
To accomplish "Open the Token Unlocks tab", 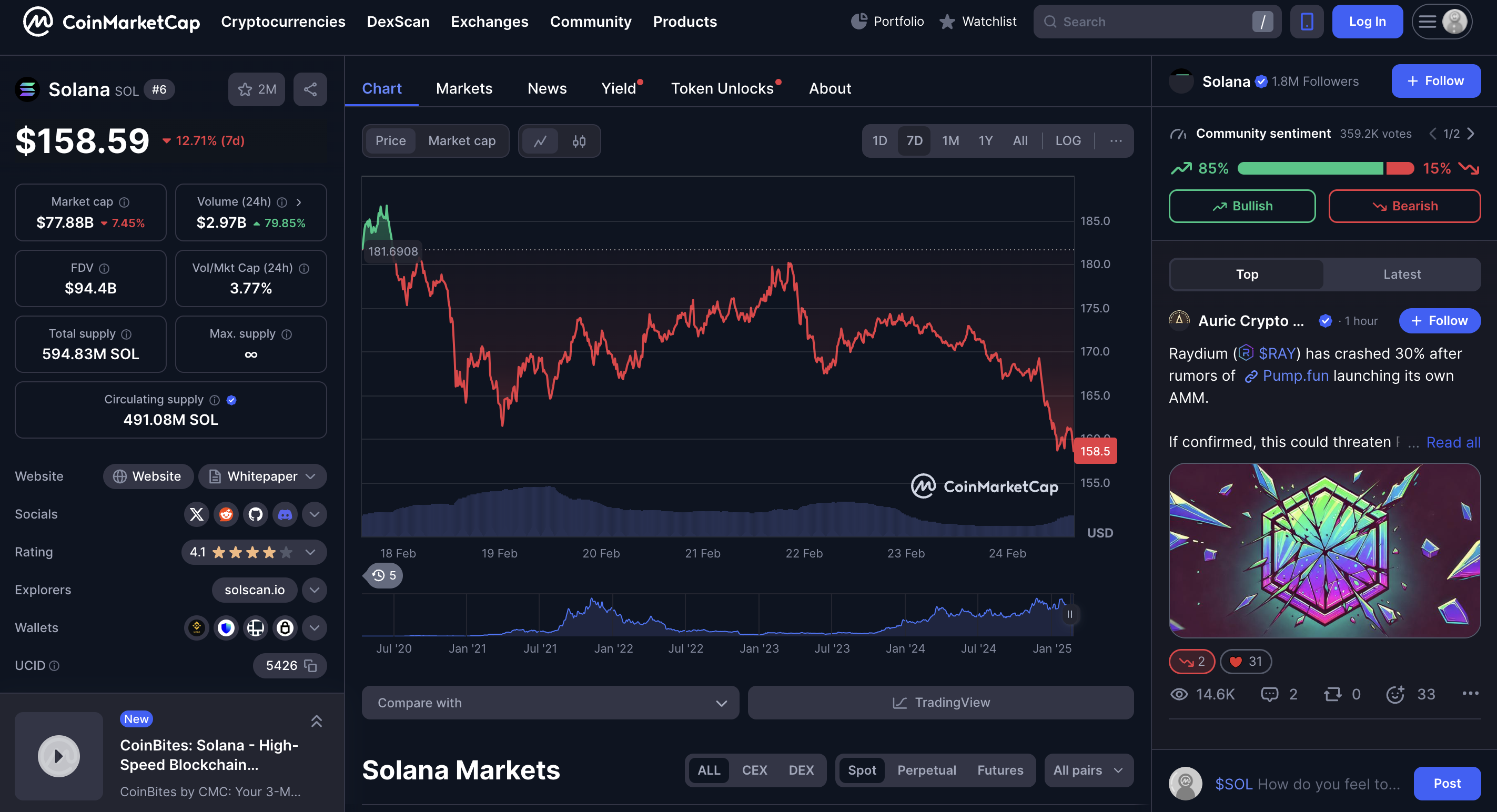I will point(722,88).
